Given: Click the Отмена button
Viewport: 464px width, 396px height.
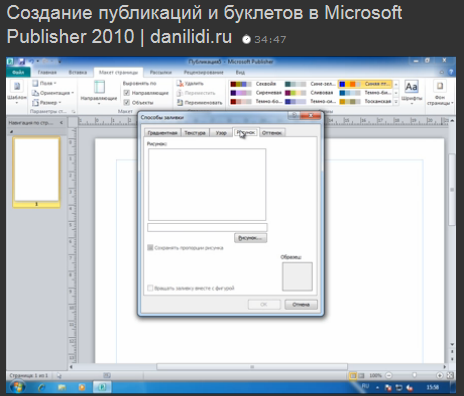Looking at the screenshot, I should point(301,304).
